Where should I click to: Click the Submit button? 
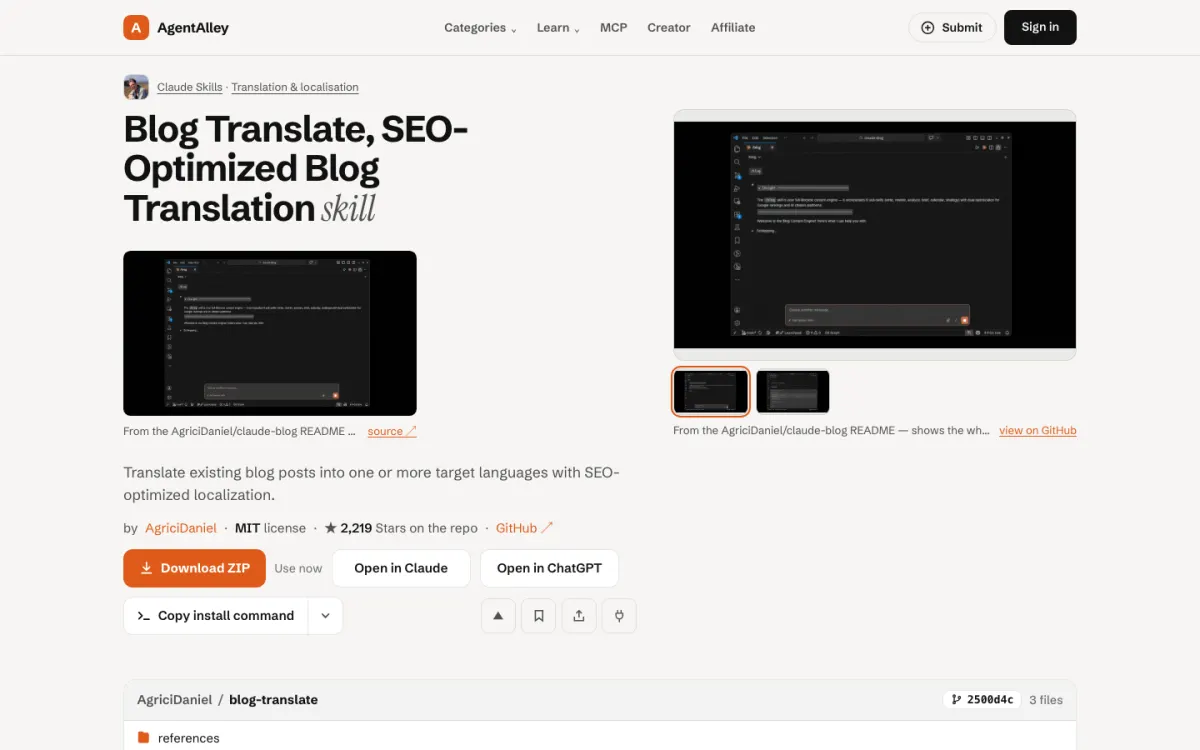(952, 28)
